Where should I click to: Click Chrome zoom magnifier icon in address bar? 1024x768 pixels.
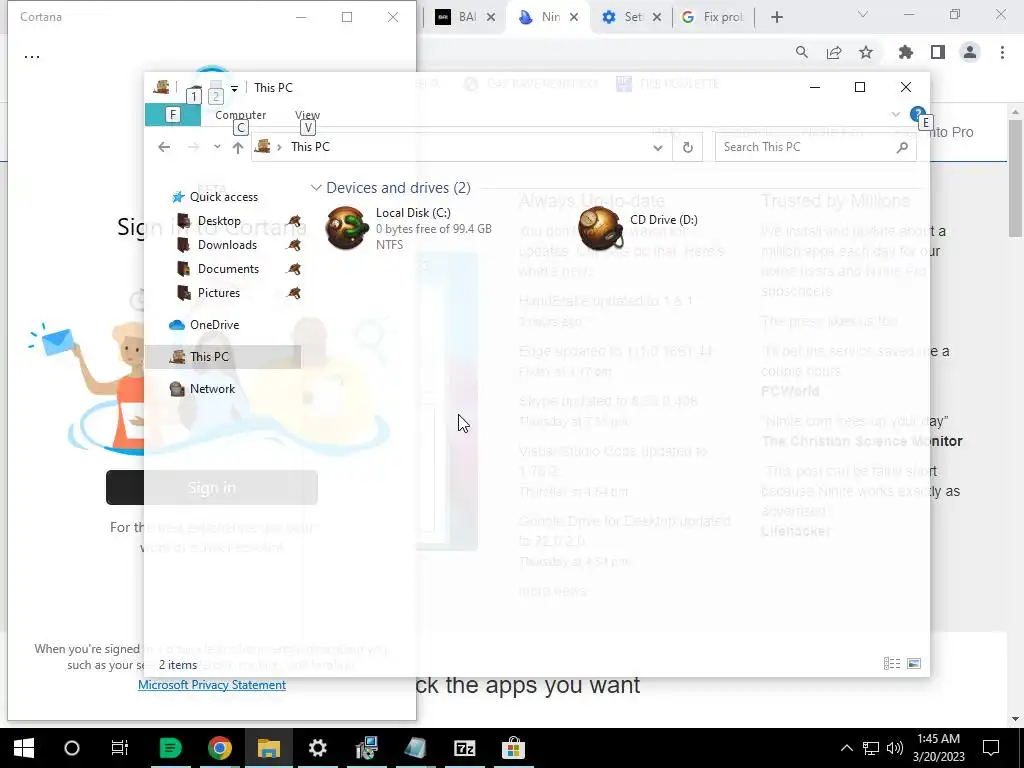[801, 52]
